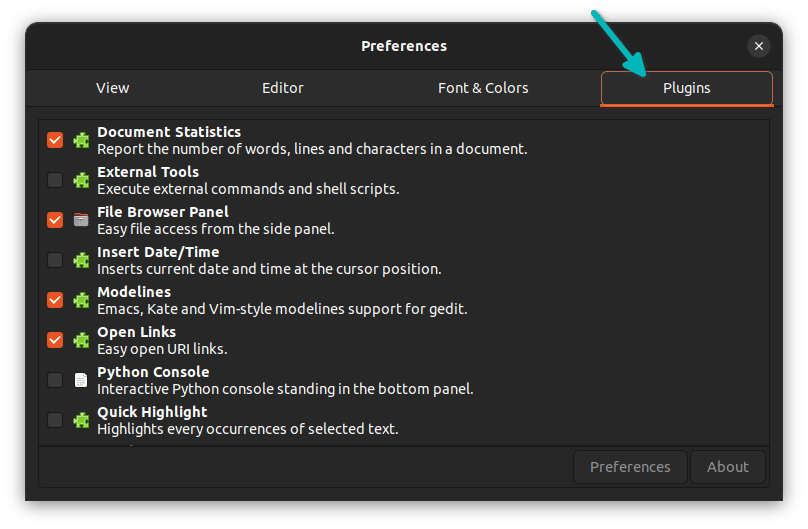Click the File Browser Panel icon

(x=81, y=220)
